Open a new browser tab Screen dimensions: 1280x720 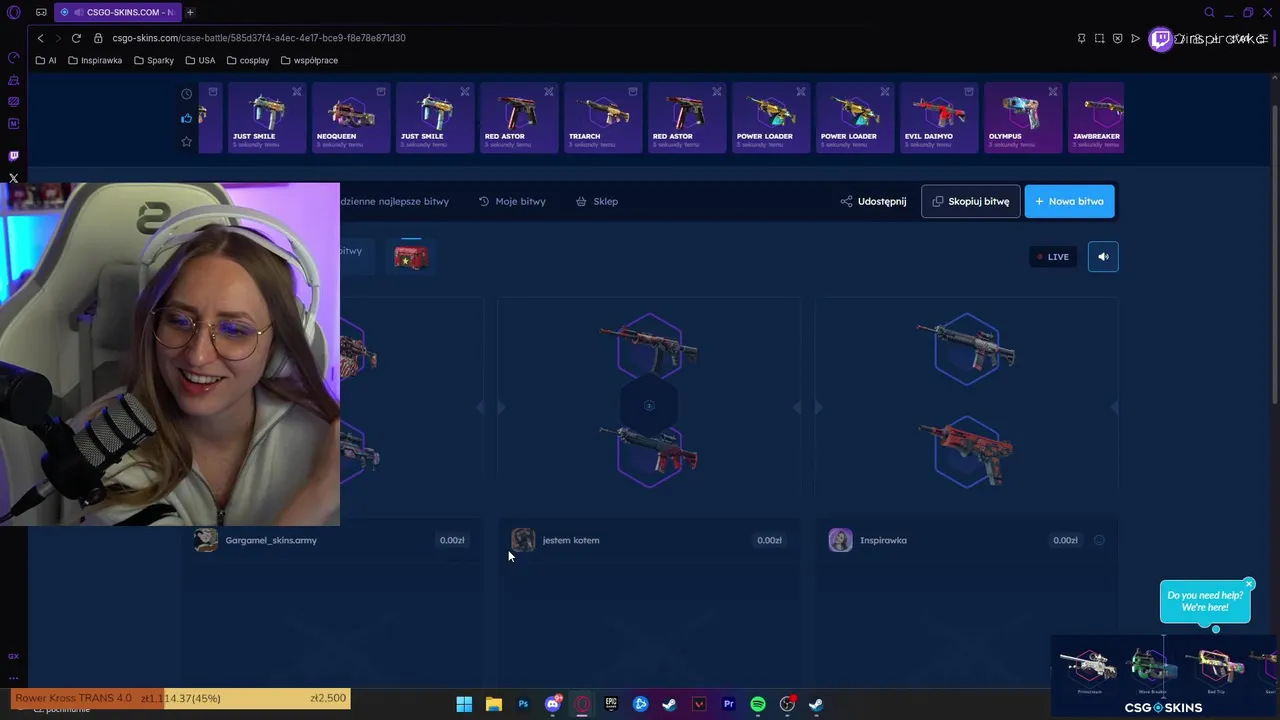coord(190,12)
